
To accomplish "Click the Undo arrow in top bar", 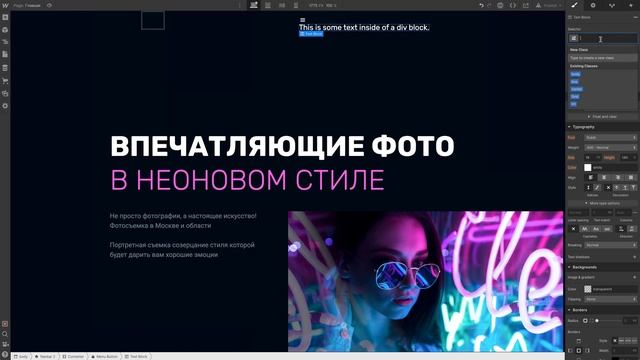I will 481,5.
